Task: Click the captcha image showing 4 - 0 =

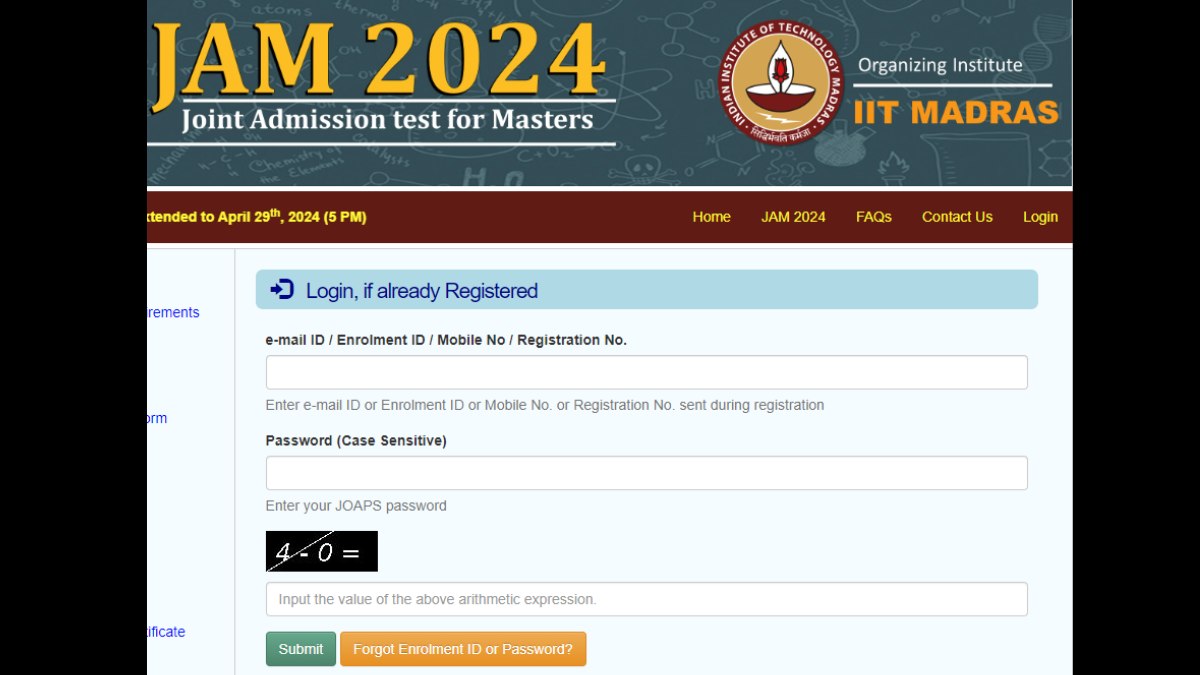Action: (x=321, y=551)
